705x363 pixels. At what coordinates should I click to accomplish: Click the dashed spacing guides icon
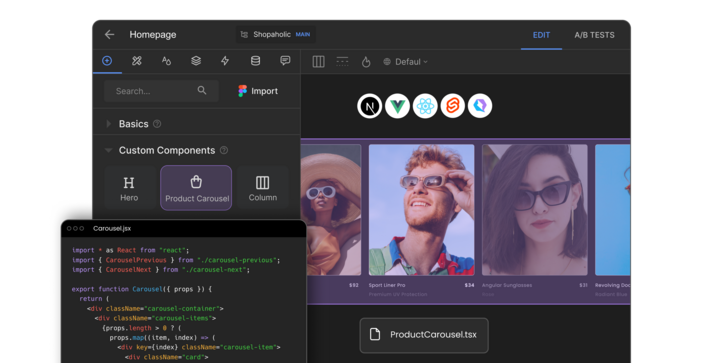342,62
